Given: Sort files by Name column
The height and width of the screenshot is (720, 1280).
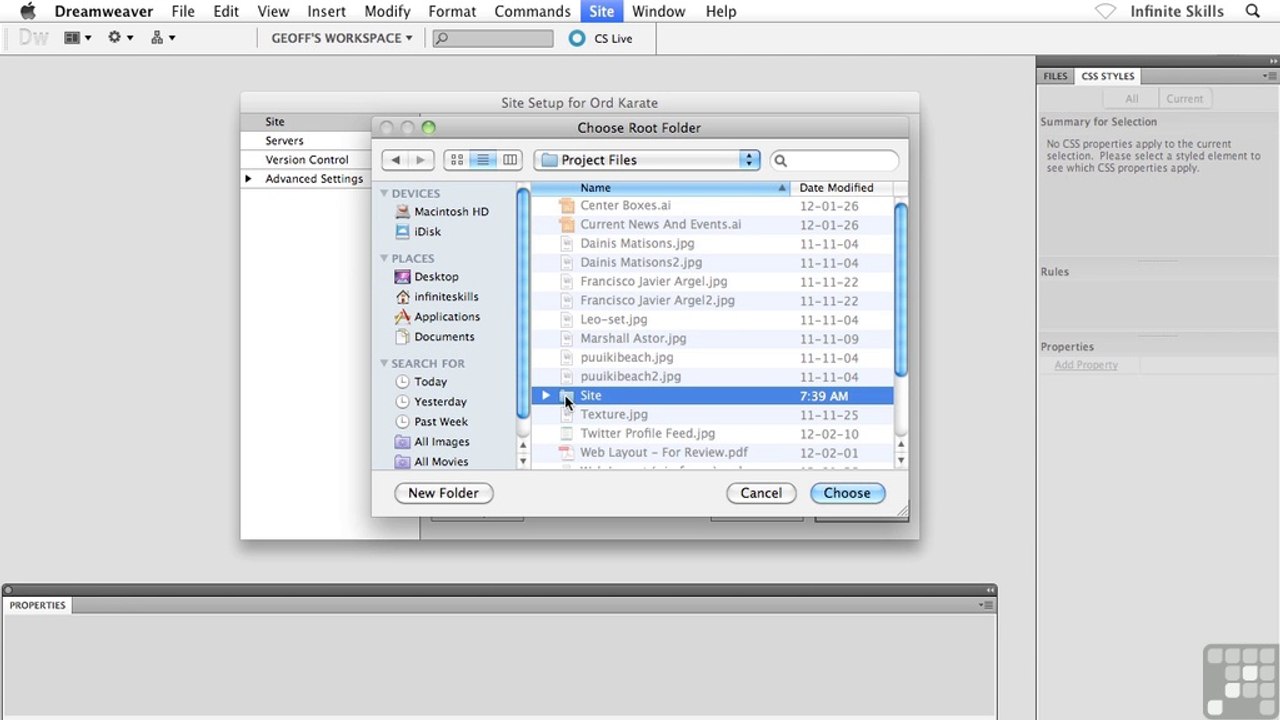Looking at the screenshot, I should tap(660, 188).
